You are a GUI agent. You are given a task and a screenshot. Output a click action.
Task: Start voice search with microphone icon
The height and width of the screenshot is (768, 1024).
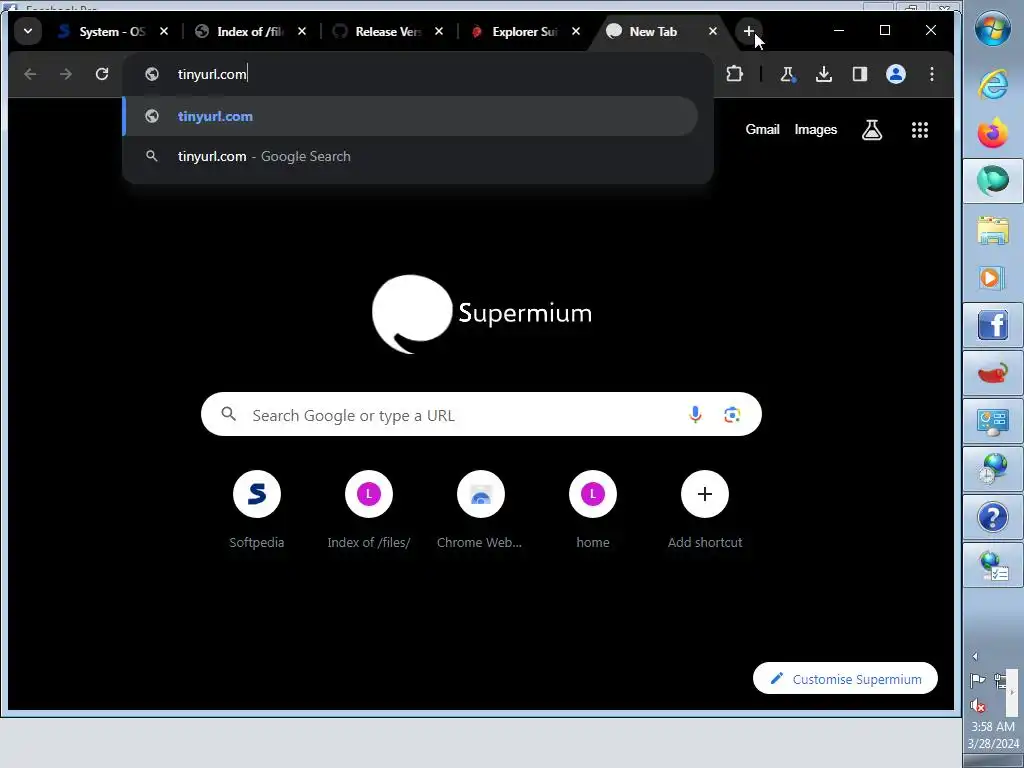(x=695, y=415)
